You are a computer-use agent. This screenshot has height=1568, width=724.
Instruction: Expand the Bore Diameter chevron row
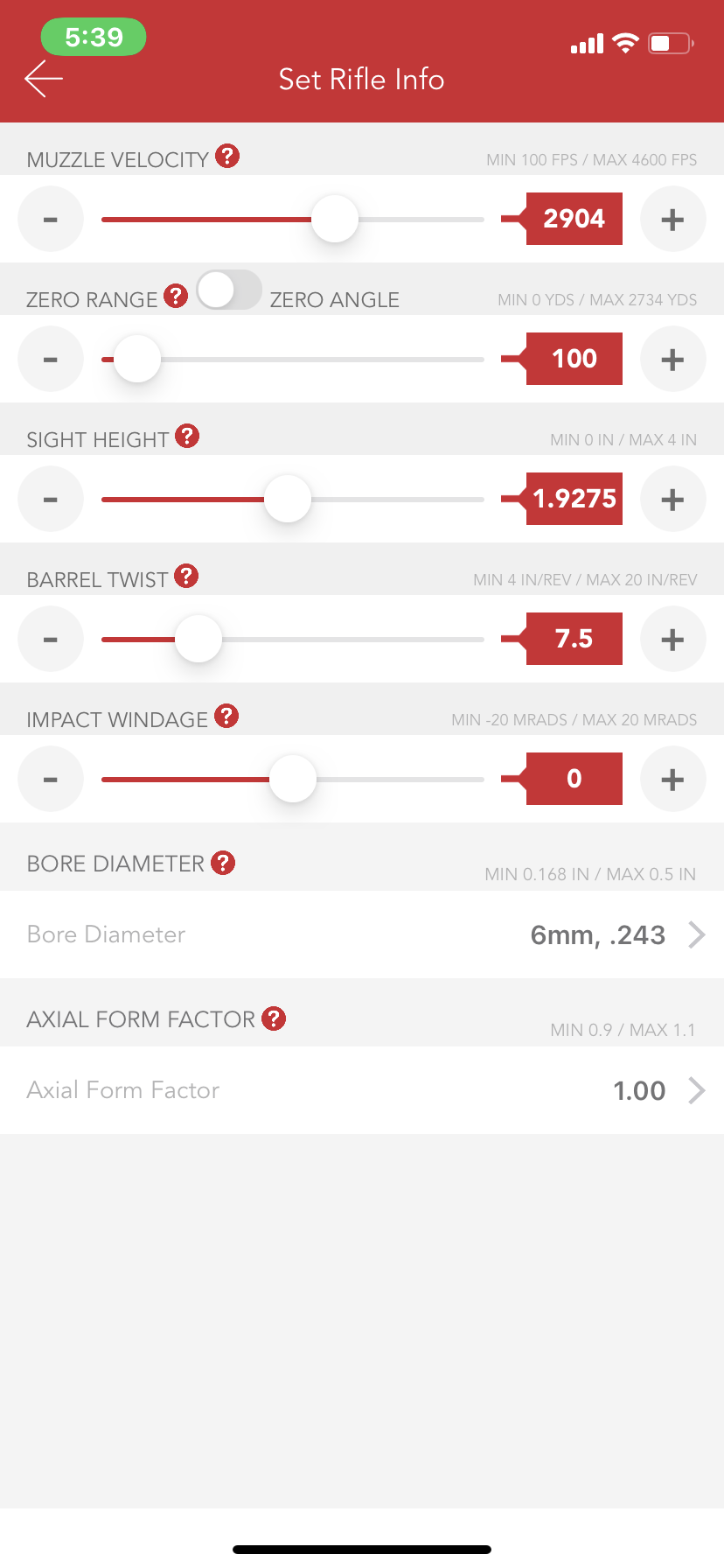[362, 934]
